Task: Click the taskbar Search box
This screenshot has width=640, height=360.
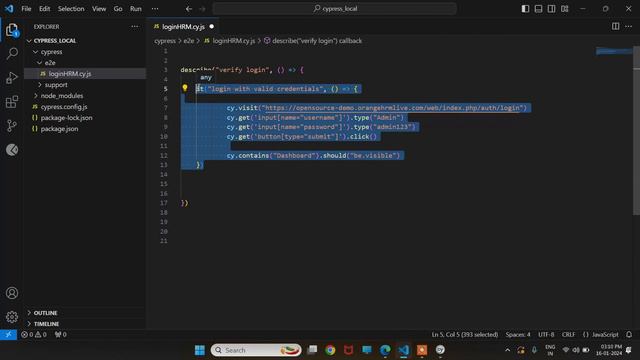Action: (x=256, y=350)
